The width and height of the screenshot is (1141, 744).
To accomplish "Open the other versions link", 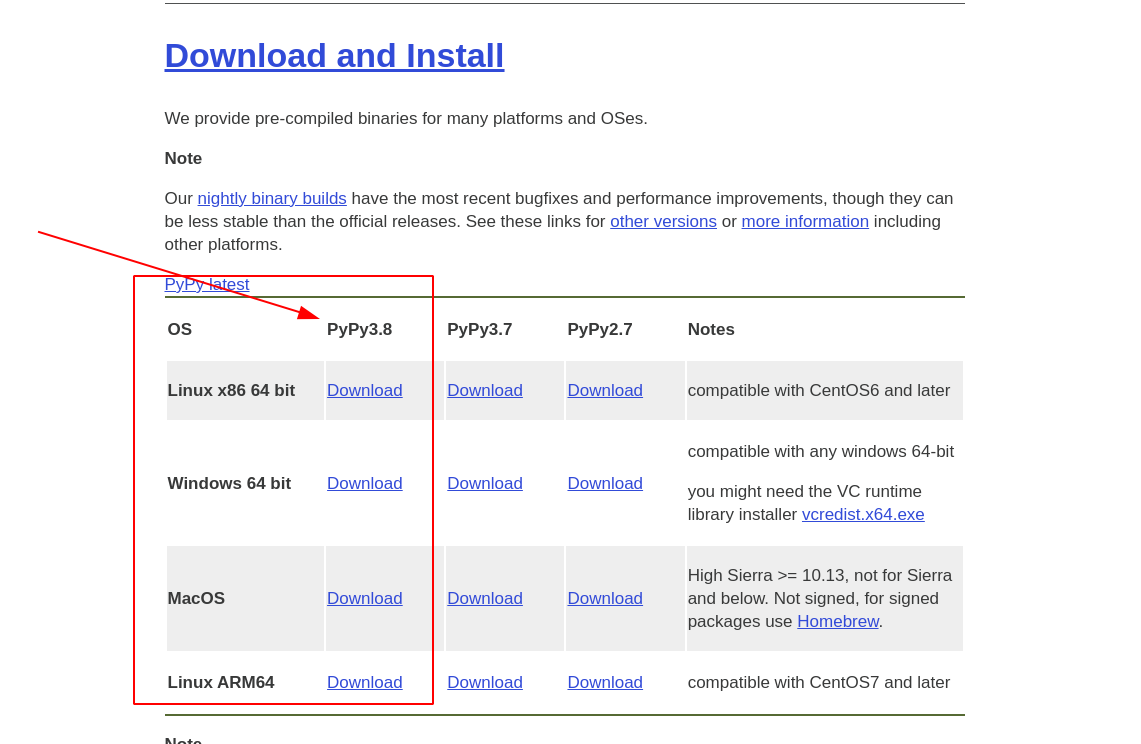I will coord(663,221).
